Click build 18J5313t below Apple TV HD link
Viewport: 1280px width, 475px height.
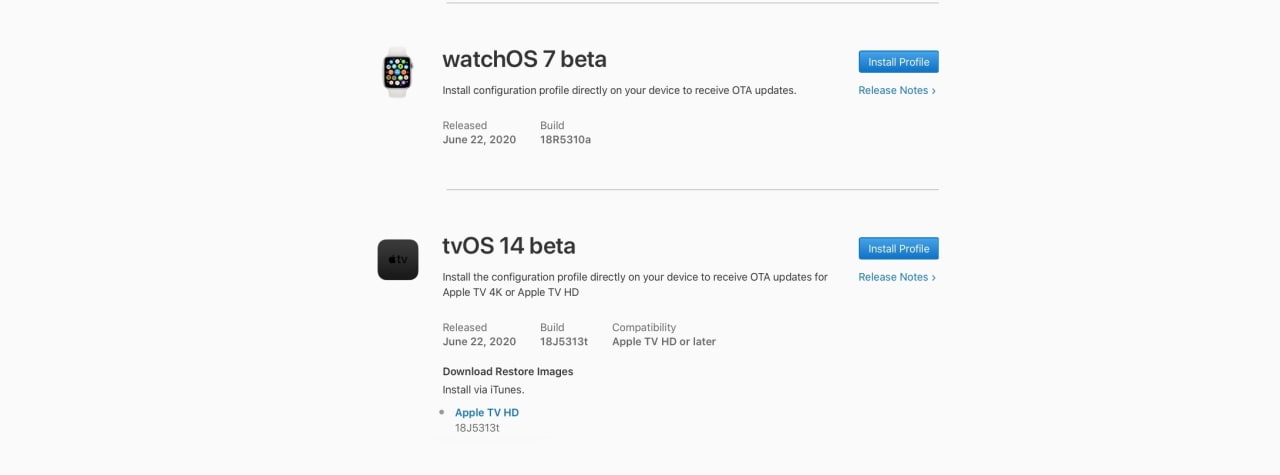[477, 428]
